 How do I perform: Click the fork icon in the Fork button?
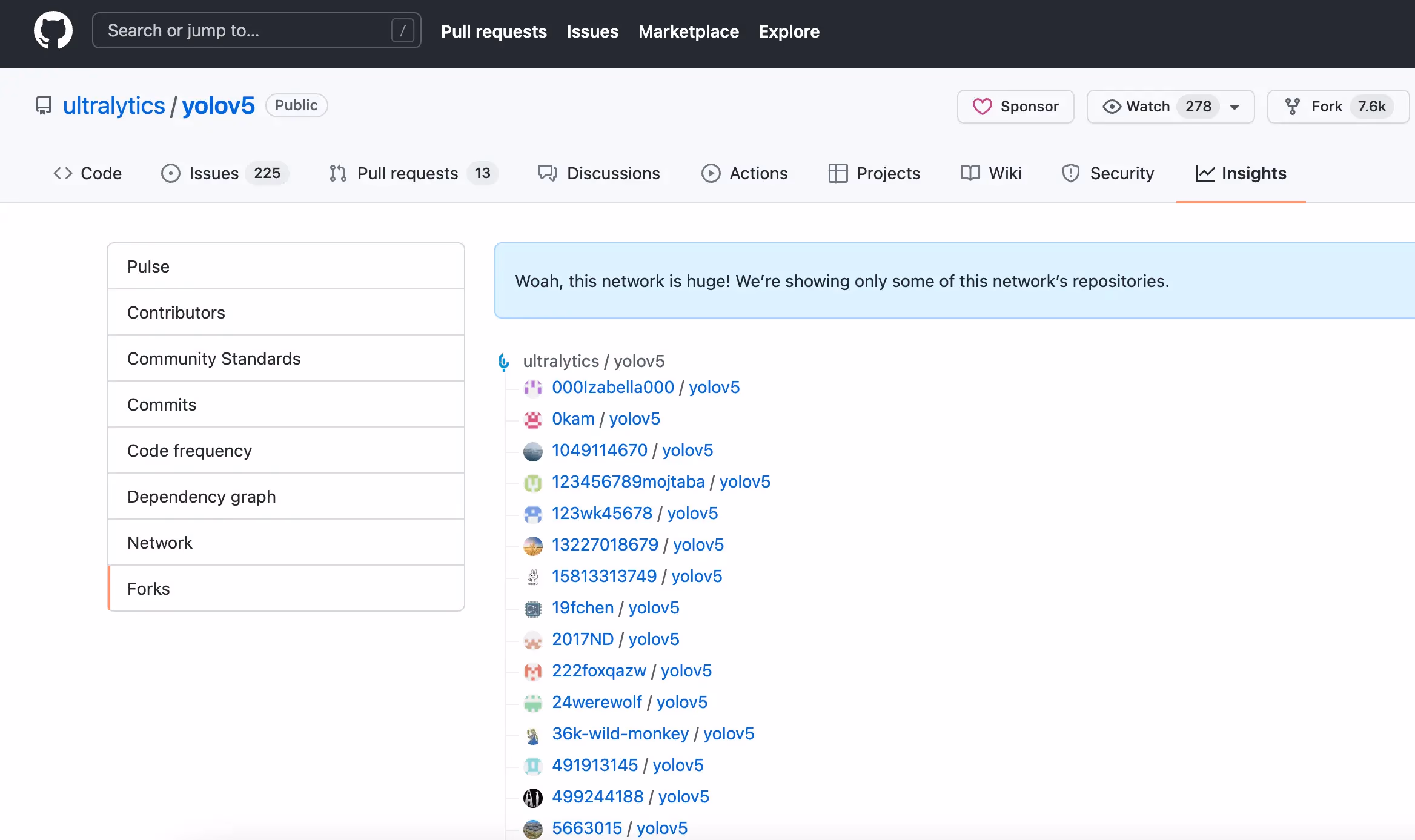pos(1293,107)
